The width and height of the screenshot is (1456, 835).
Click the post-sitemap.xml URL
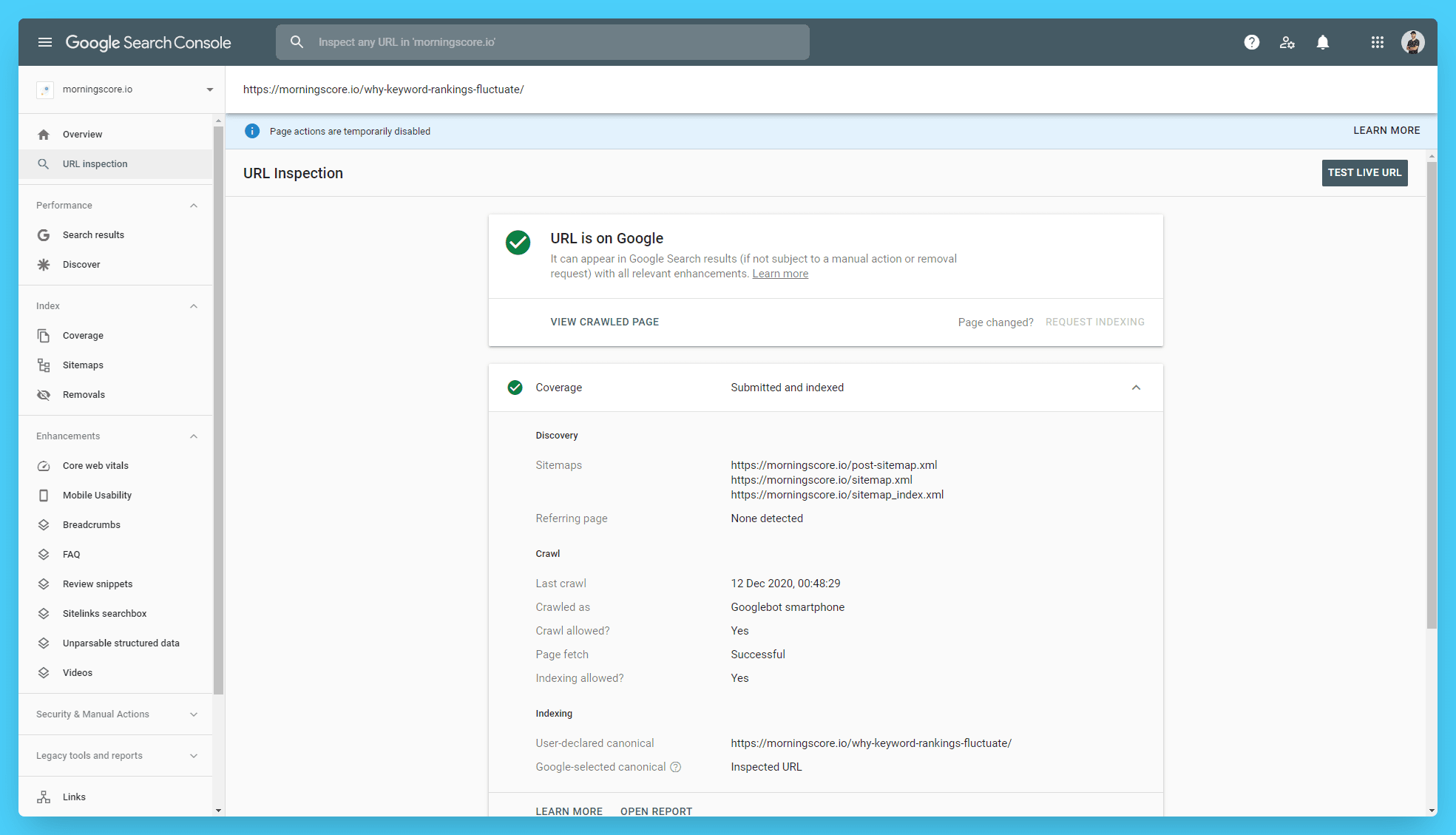point(833,465)
